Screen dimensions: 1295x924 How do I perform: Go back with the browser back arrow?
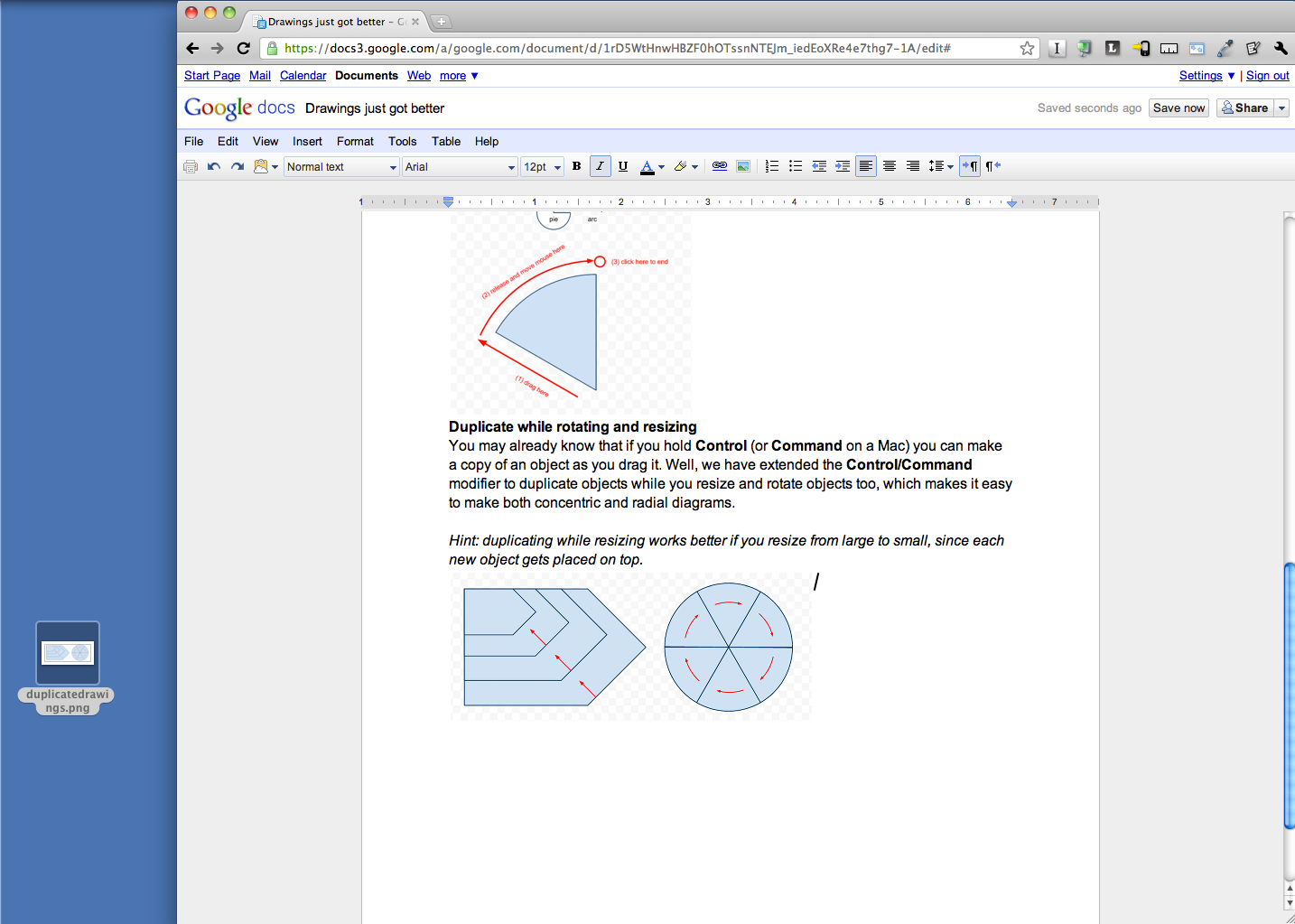(x=192, y=49)
